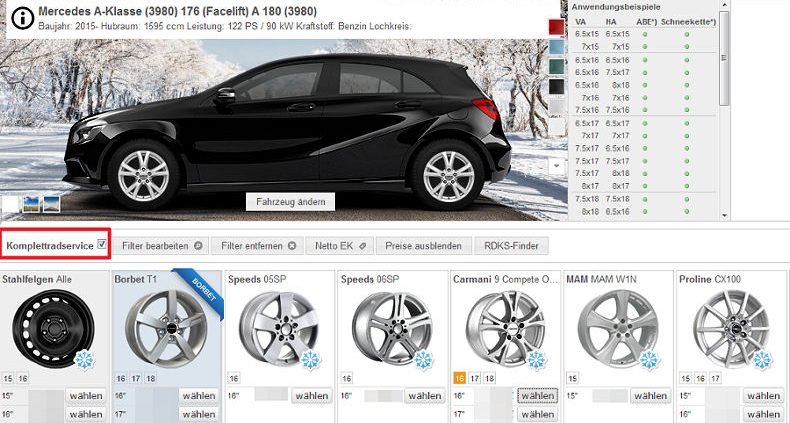Click the blue Borbet ribbon badge
Screen dimensions: 790x423
tap(200, 294)
